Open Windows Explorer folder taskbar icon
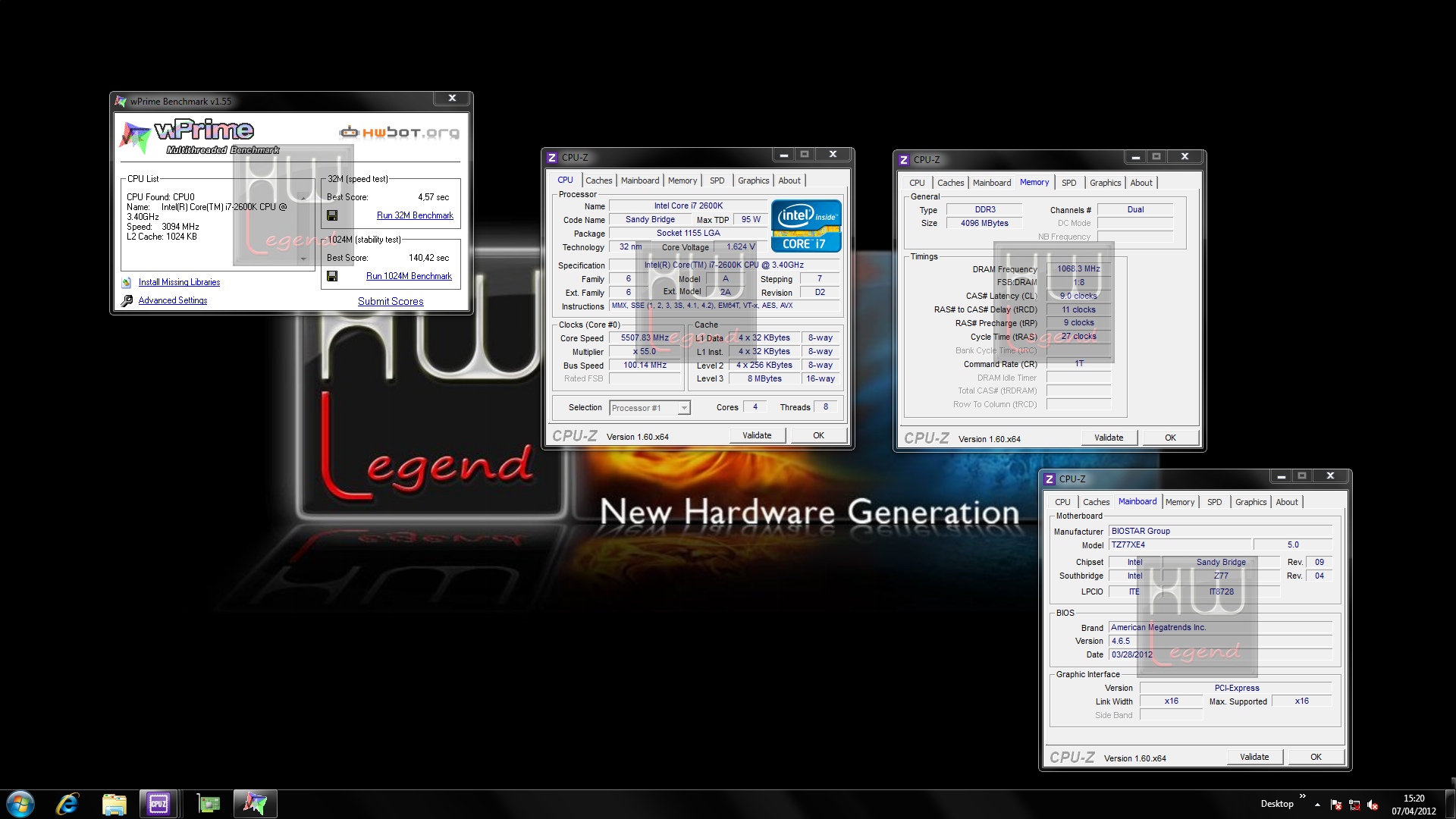The image size is (1456, 819). (114, 804)
